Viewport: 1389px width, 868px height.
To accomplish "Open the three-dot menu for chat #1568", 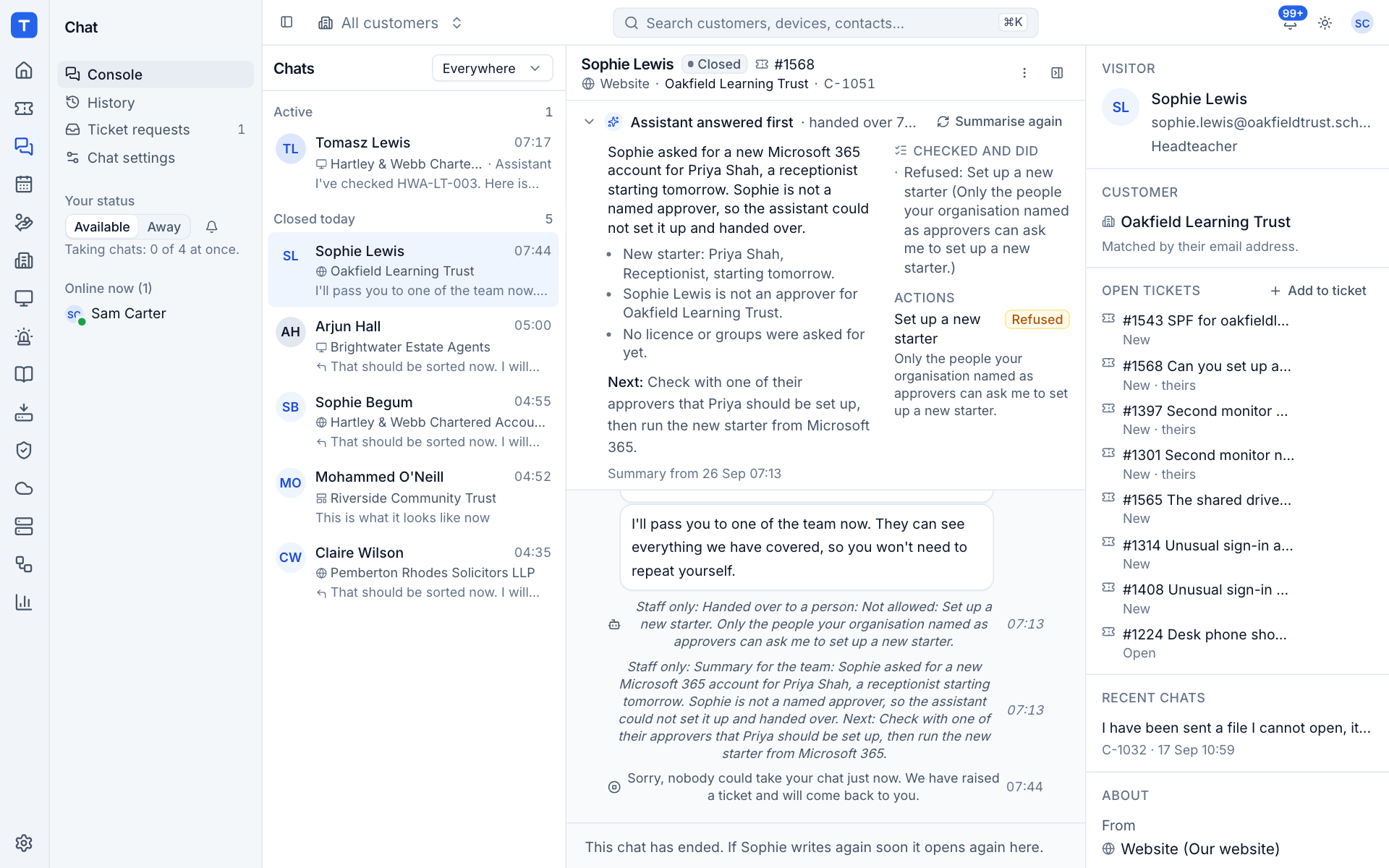I will [x=1024, y=73].
